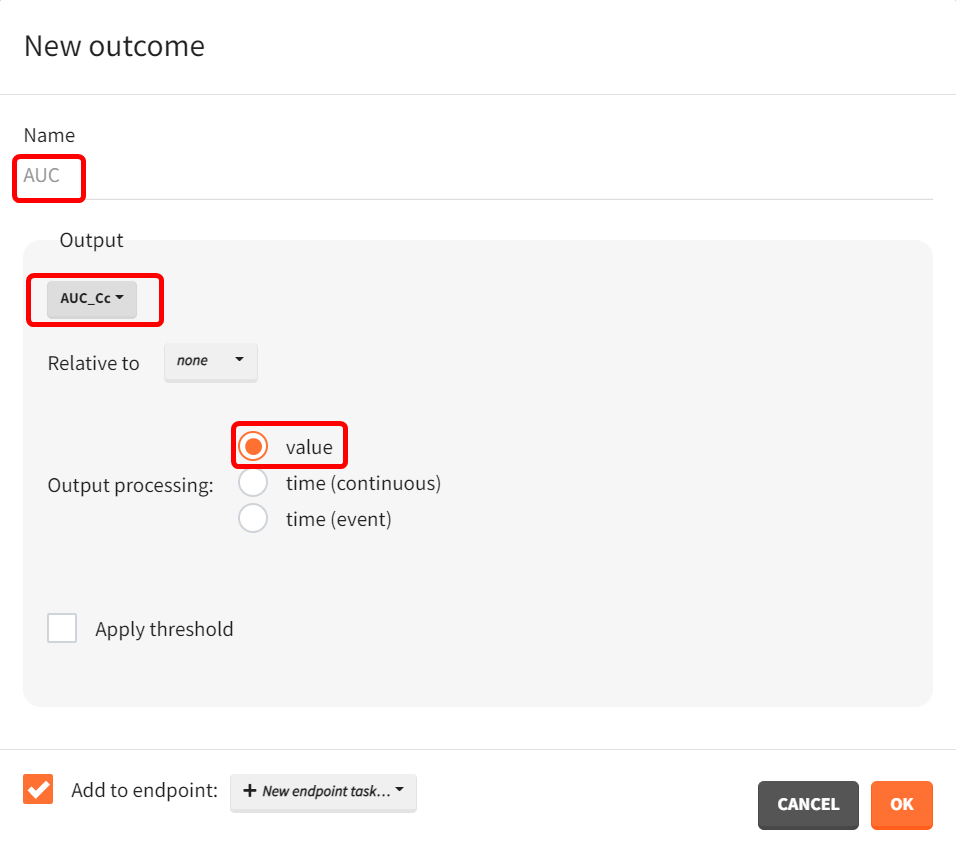Click the Name input field
This screenshot has height=850, width=956.
(x=476, y=176)
